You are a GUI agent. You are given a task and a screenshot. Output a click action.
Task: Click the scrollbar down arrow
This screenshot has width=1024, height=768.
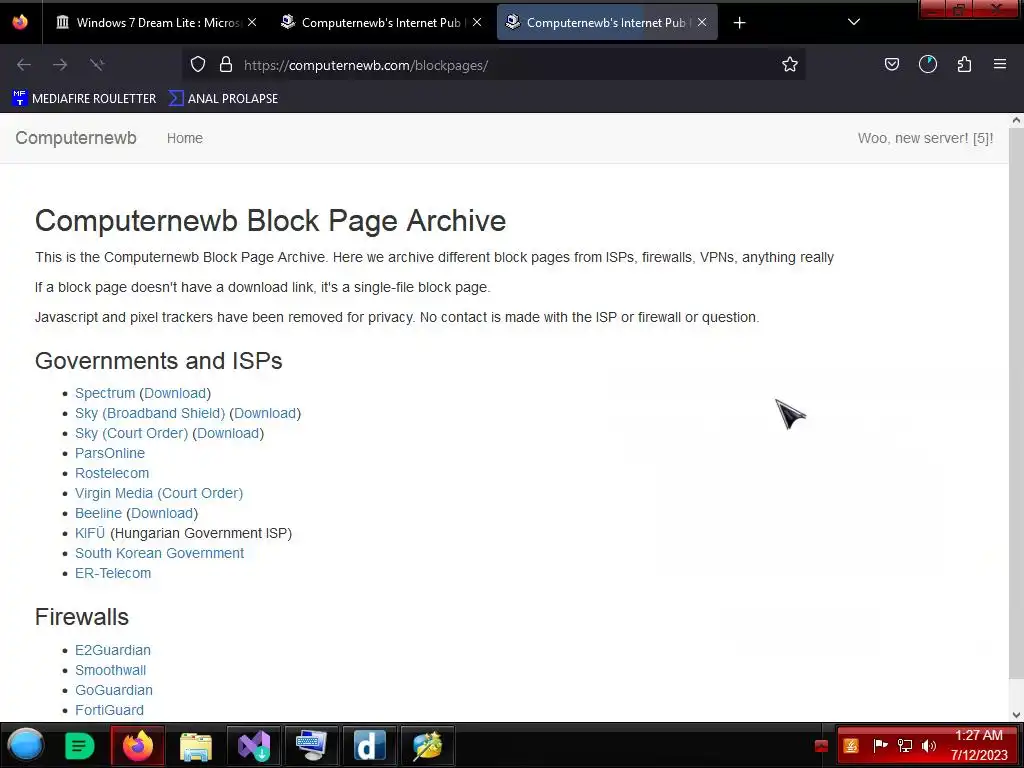pyautogui.click(x=1016, y=715)
